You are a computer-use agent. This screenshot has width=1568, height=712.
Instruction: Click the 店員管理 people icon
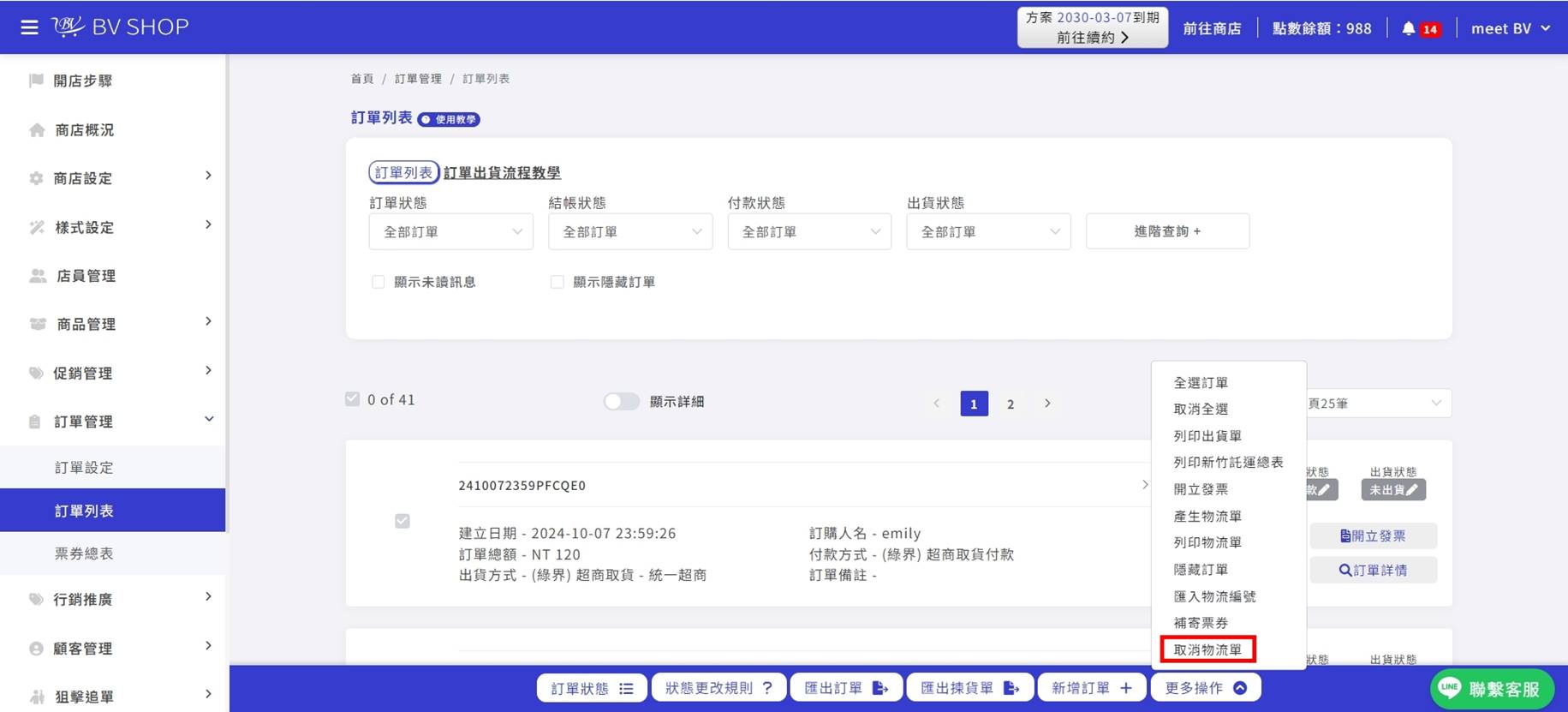[38, 276]
